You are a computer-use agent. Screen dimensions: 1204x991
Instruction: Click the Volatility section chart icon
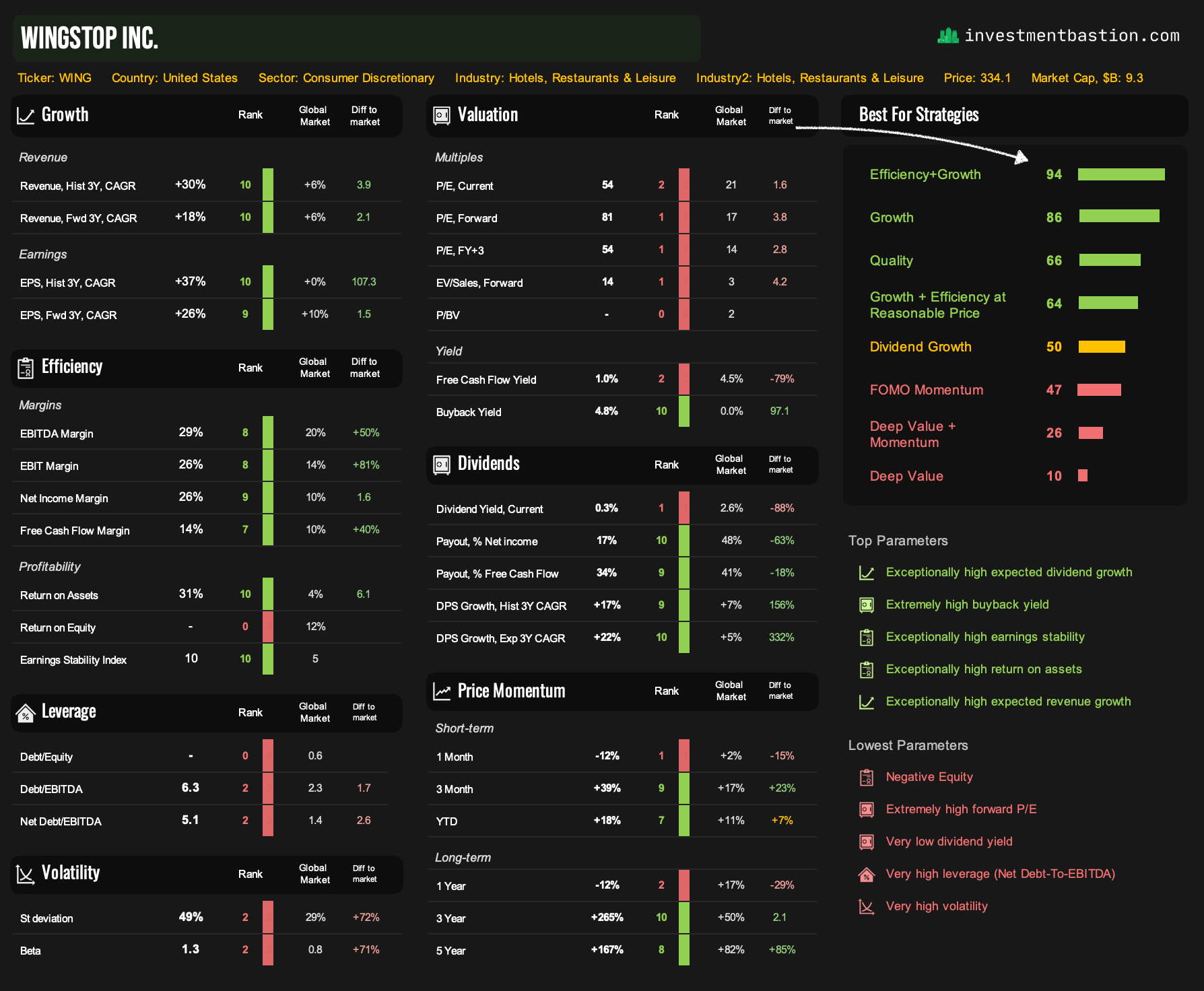coord(26,875)
